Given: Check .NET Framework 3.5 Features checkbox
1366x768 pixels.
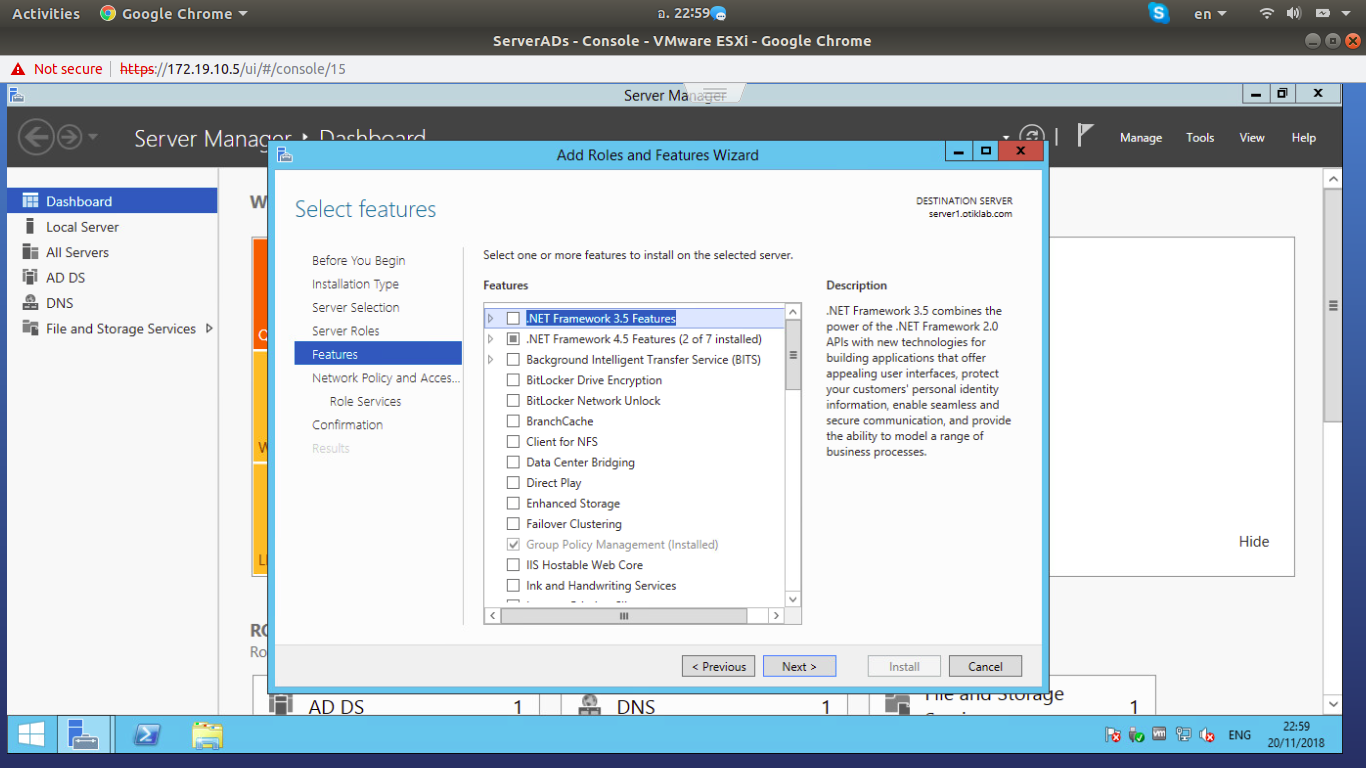Looking at the screenshot, I should 513,318.
